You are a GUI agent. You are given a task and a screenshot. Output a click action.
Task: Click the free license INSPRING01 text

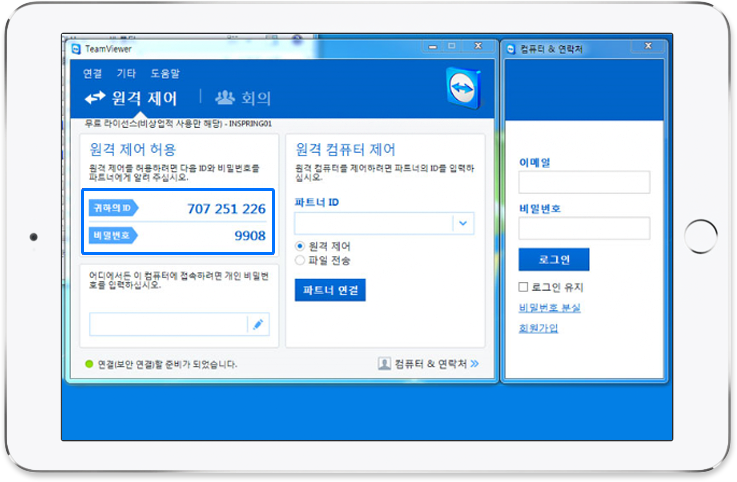pyautogui.click(x=178, y=124)
